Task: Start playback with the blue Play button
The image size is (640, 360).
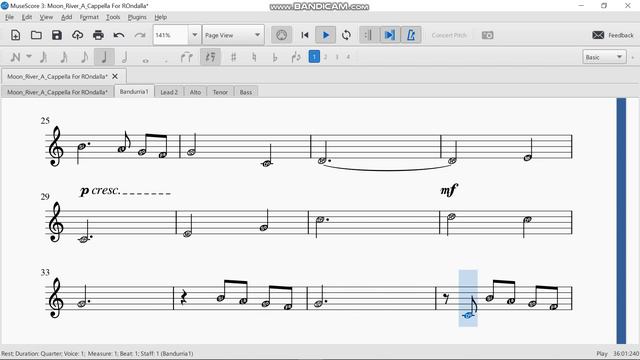Action: point(325,35)
